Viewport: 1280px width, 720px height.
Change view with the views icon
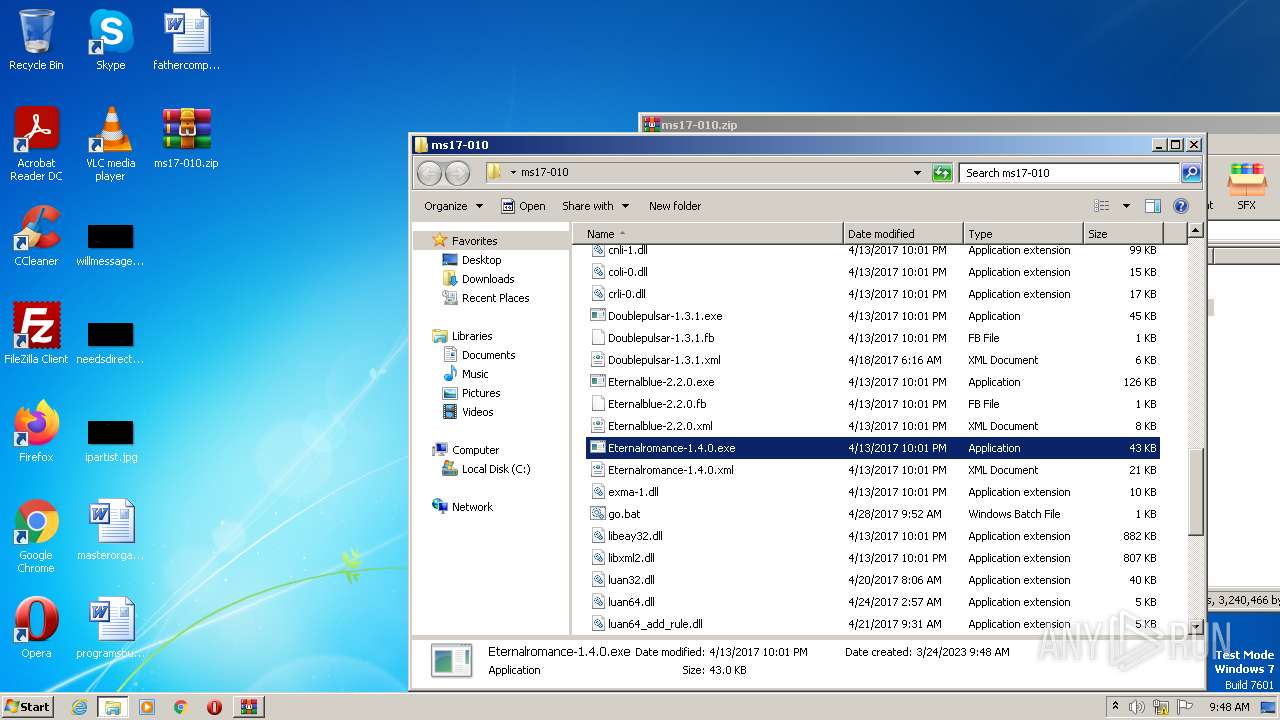[1102, 206]
